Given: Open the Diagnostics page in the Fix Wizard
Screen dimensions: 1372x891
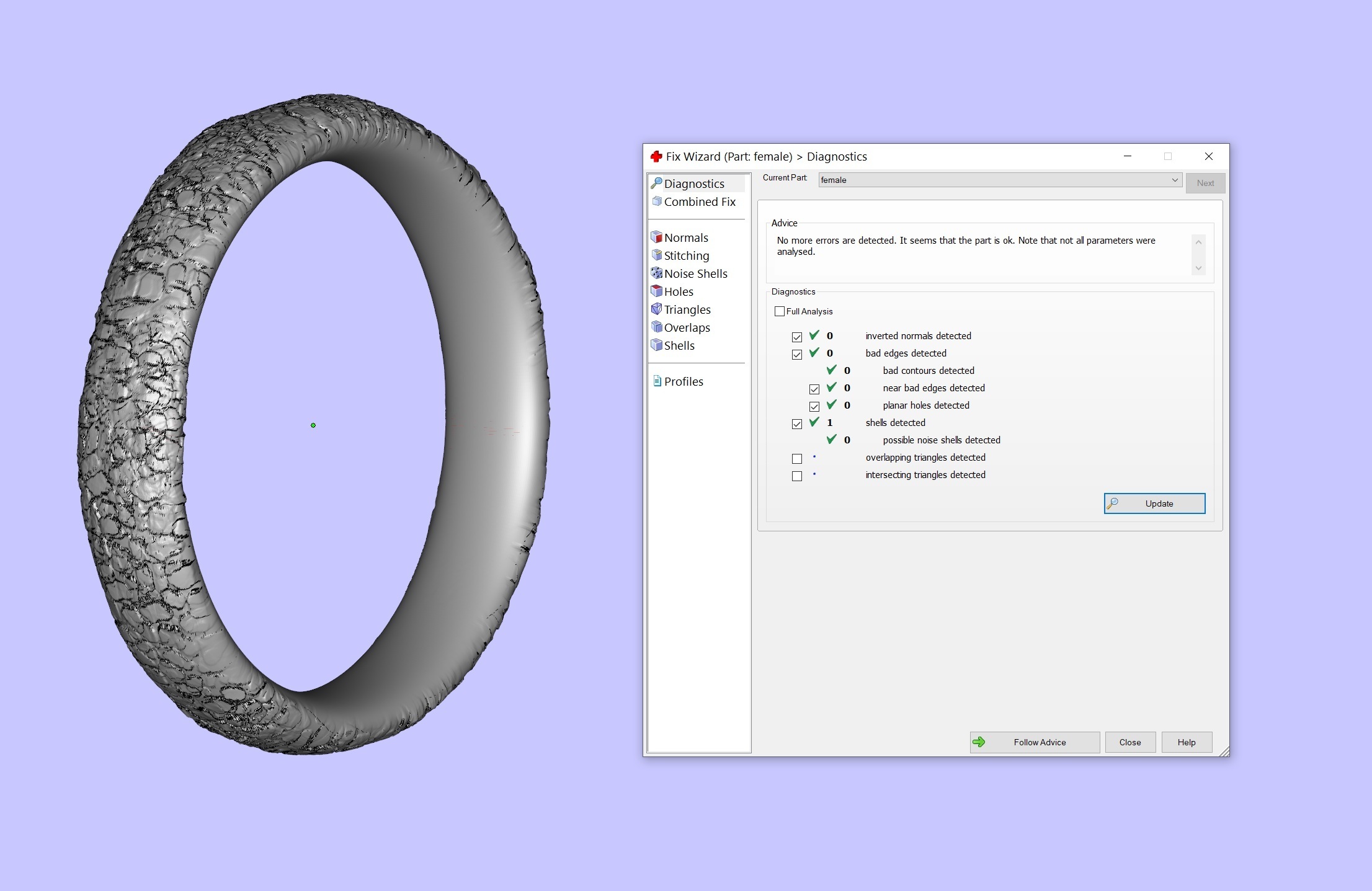Looking at the screenshot, I should tap(693, 184).
